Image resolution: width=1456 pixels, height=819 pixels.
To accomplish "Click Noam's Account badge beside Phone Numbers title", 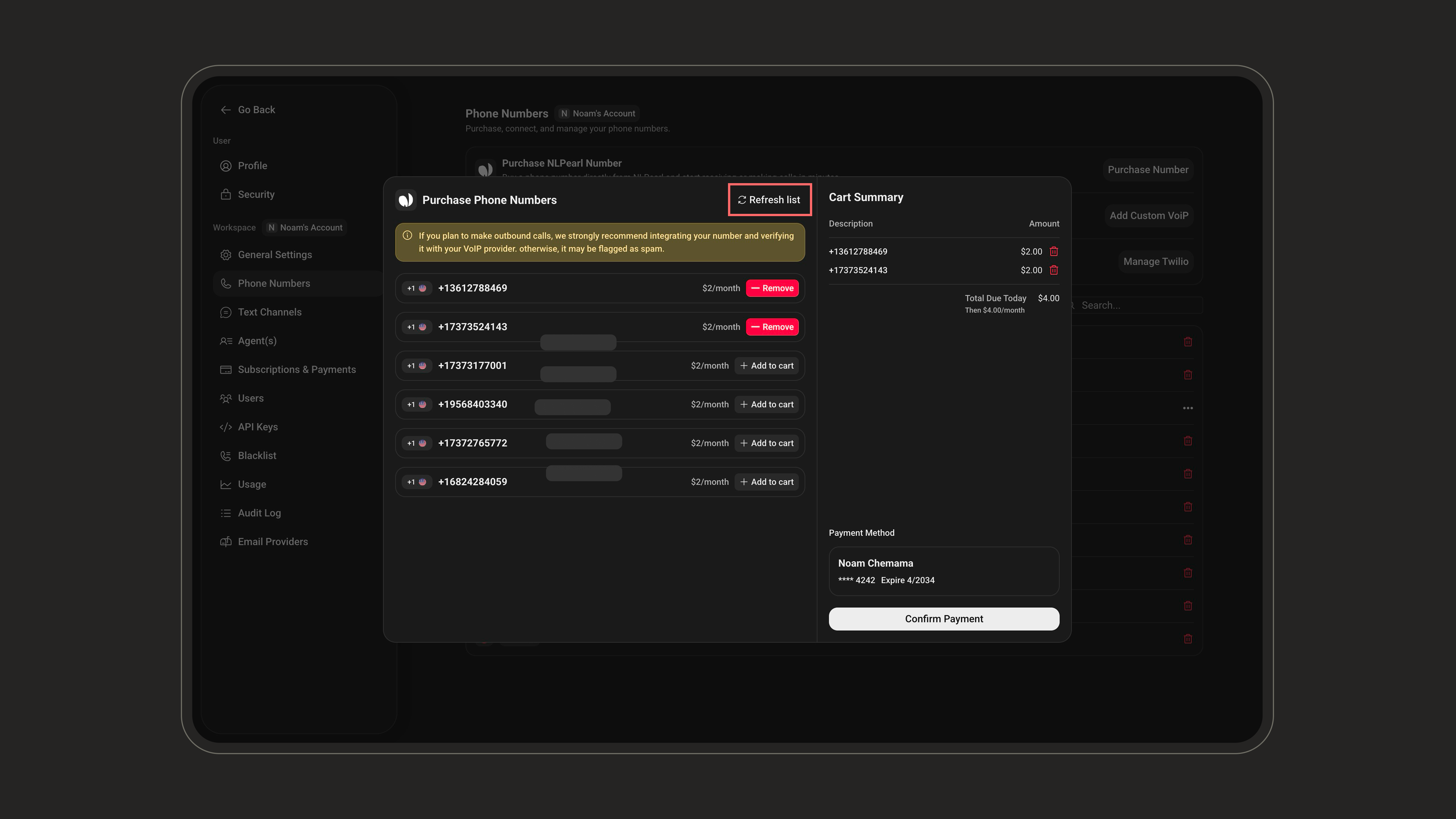I will [x=597, y=114].
